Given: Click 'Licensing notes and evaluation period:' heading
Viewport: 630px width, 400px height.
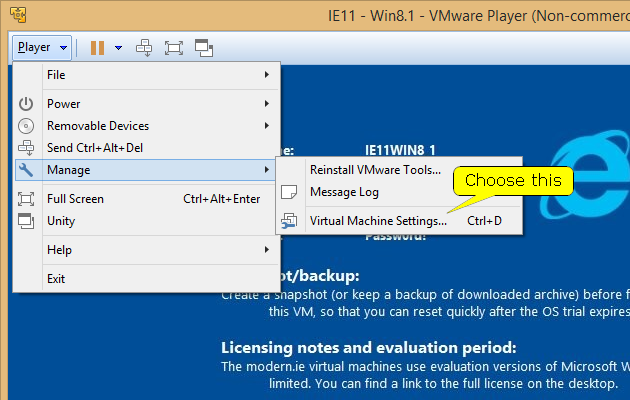Looking at the screenshot, I should (368, 347).
